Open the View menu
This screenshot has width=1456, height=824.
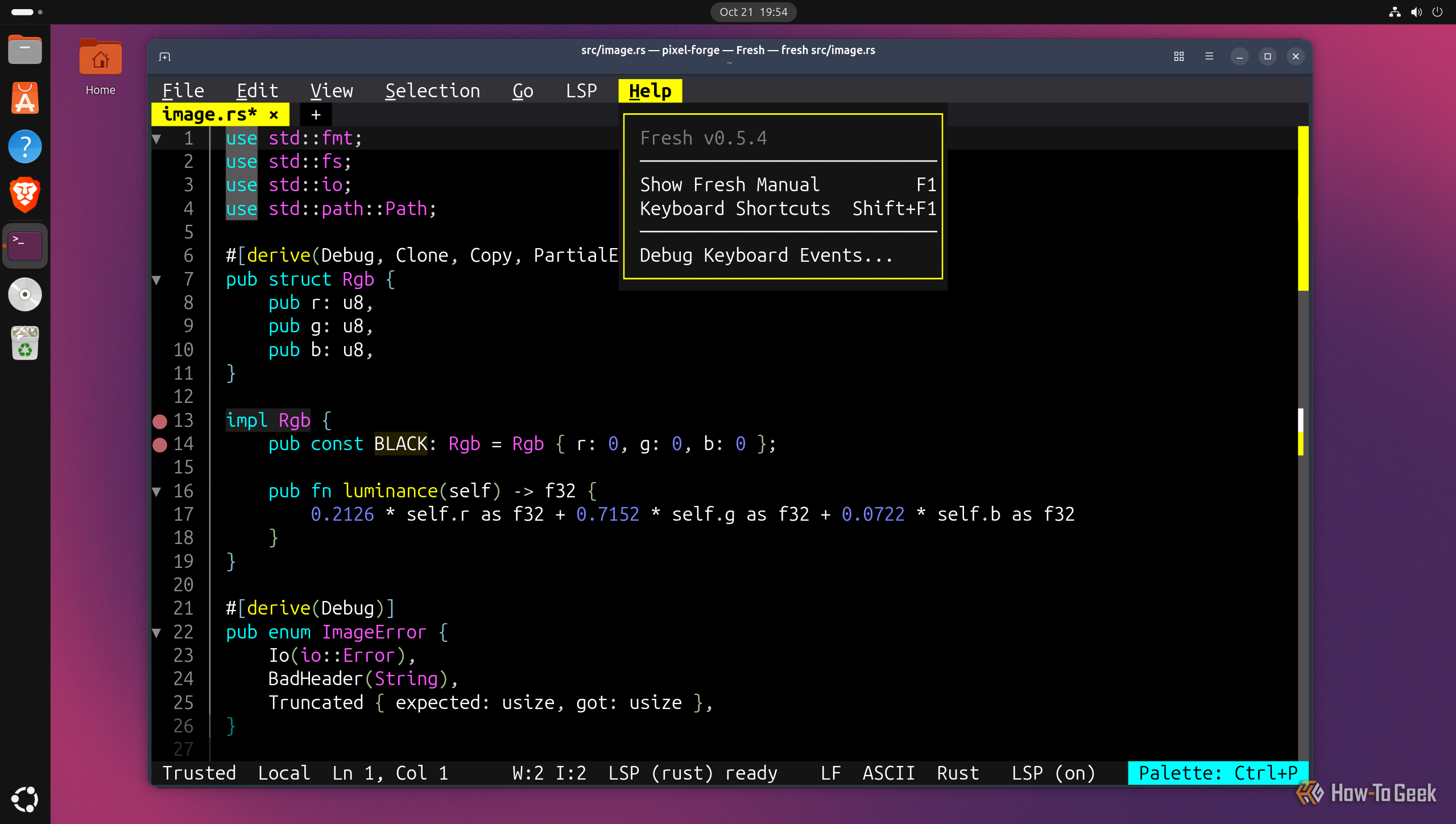point(332,91)
